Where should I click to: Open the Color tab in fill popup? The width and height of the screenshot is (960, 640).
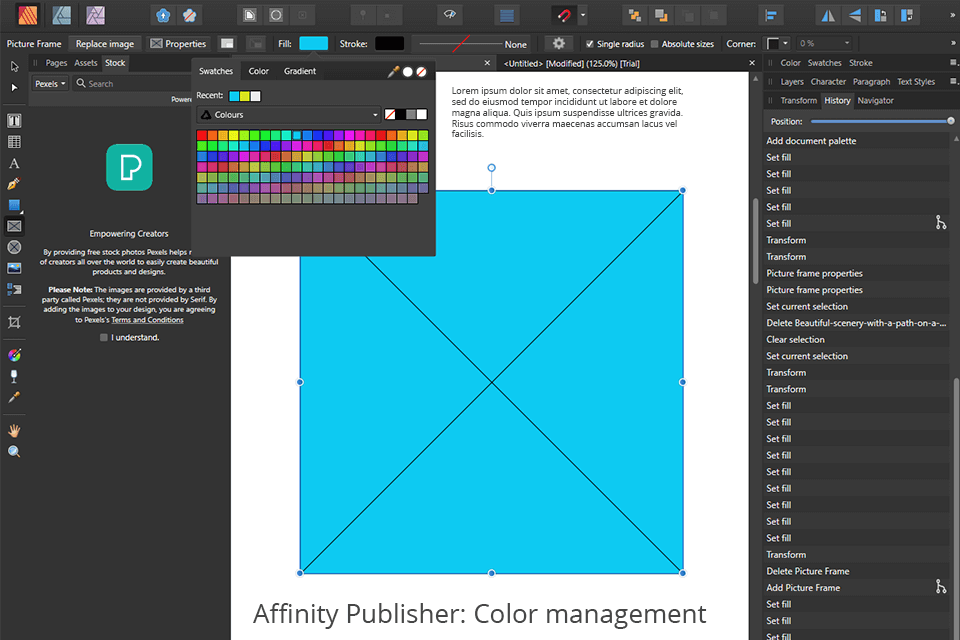click(x=258, y=71)
